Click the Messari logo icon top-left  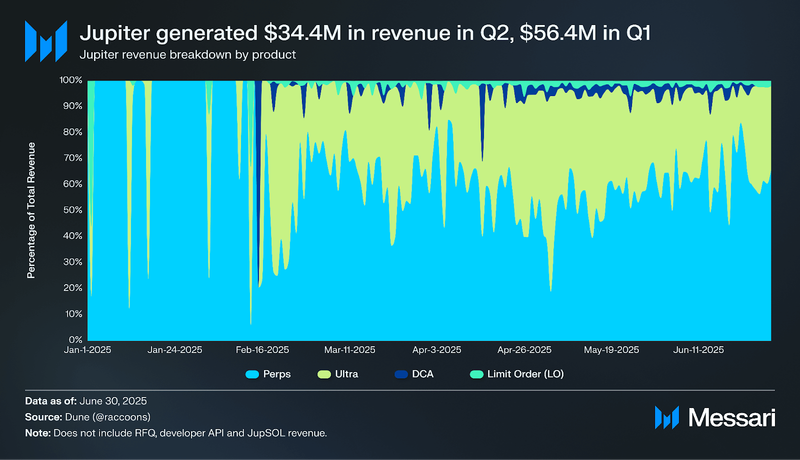pos(46,41)
